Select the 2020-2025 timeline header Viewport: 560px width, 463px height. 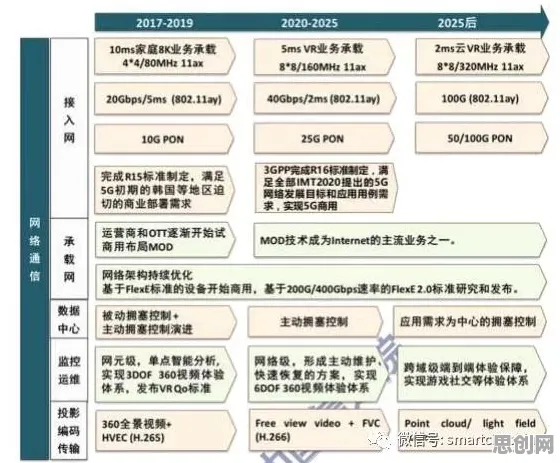[x=309, y=23]
